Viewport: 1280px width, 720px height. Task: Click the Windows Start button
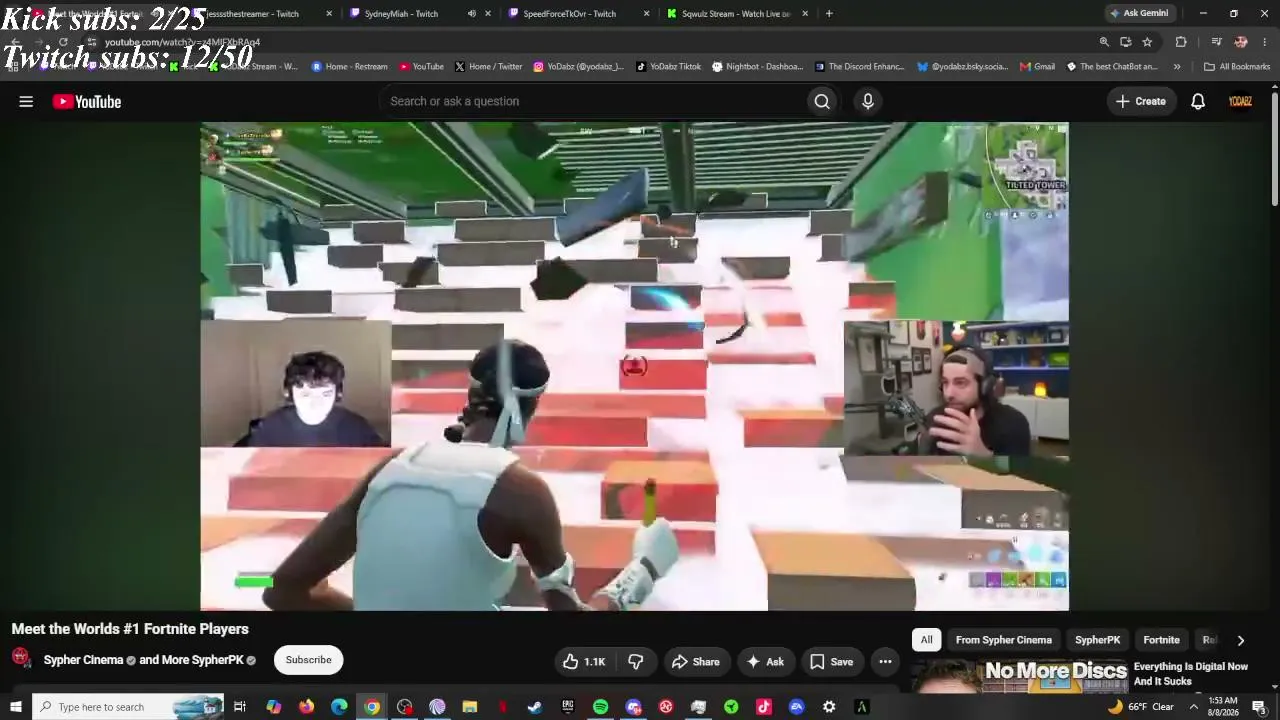(x=15, y=707)
